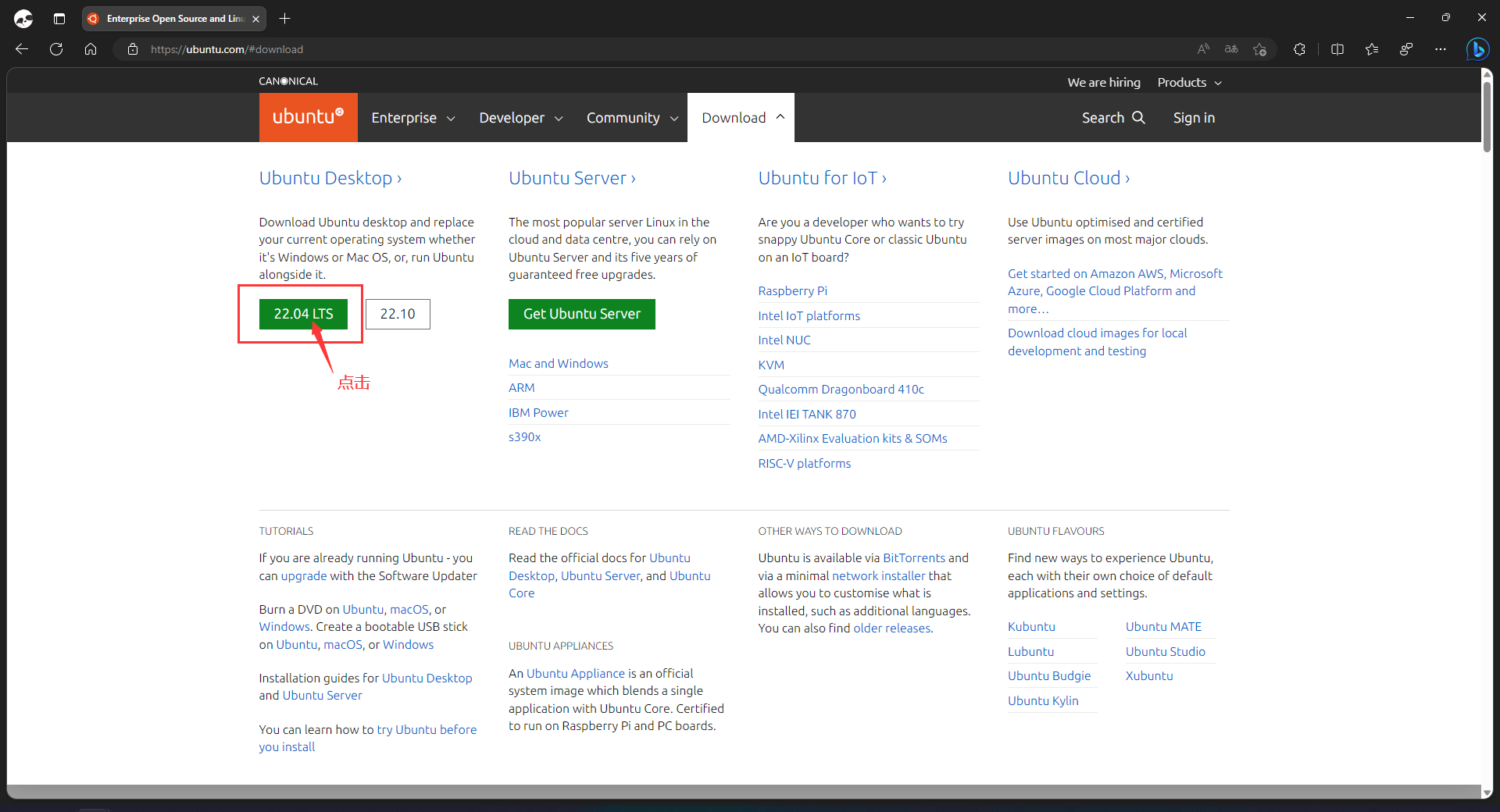Open the ARM server link
Image resolution: width=1500 pixels, height=812 pixels.
point(522,388)
